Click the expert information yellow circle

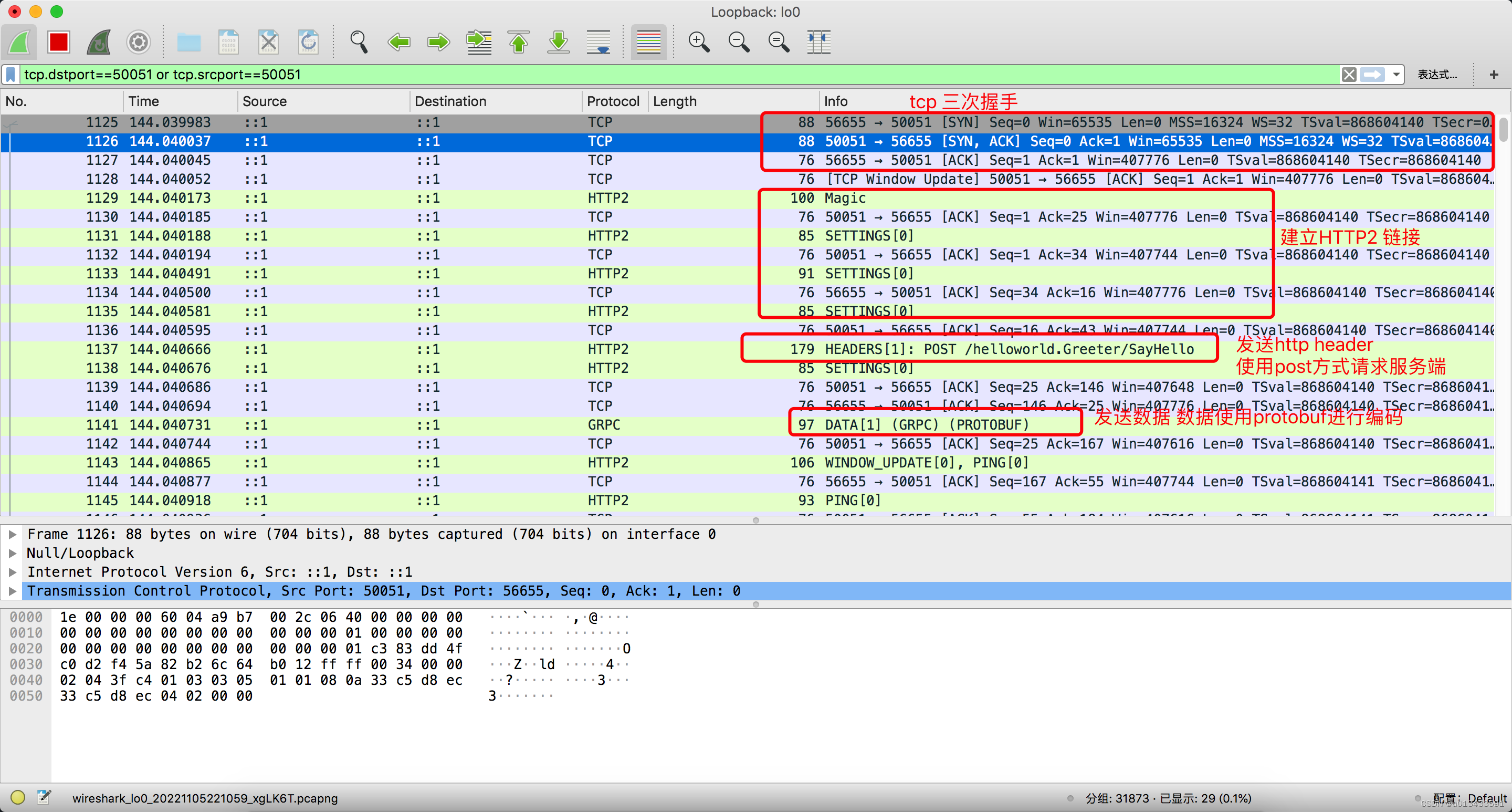(18, 797)
